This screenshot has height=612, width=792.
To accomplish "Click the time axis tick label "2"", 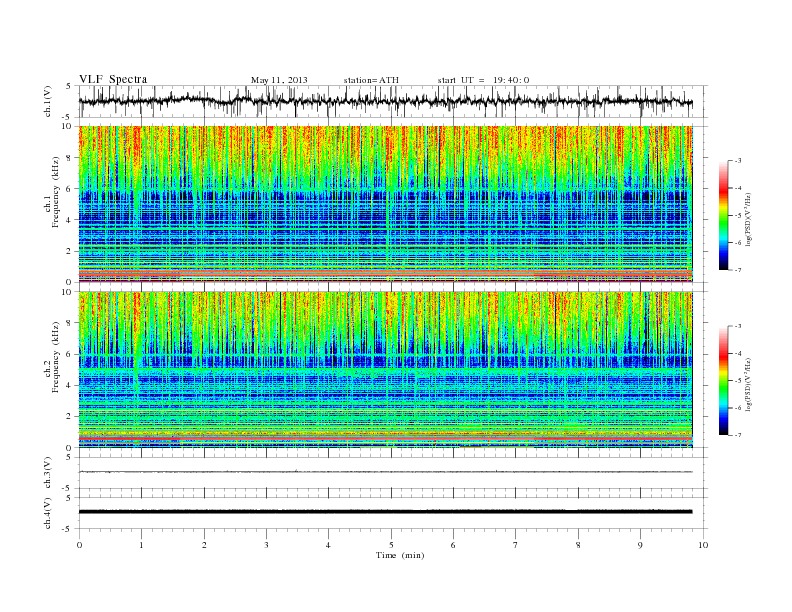I will coord(204,545).
